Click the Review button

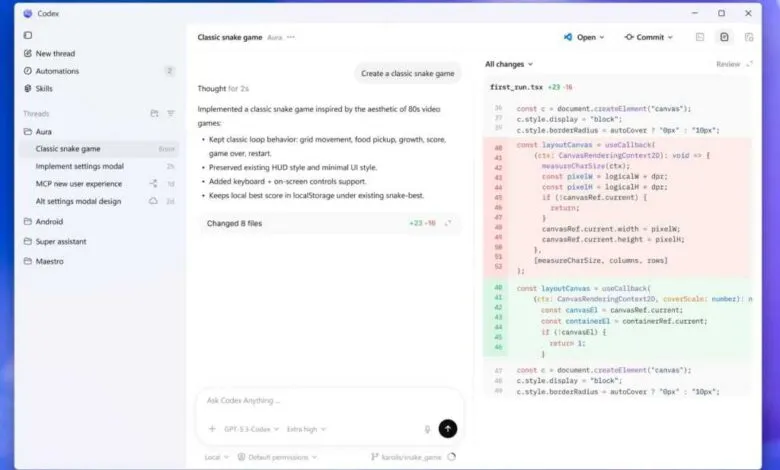[728, 64]
